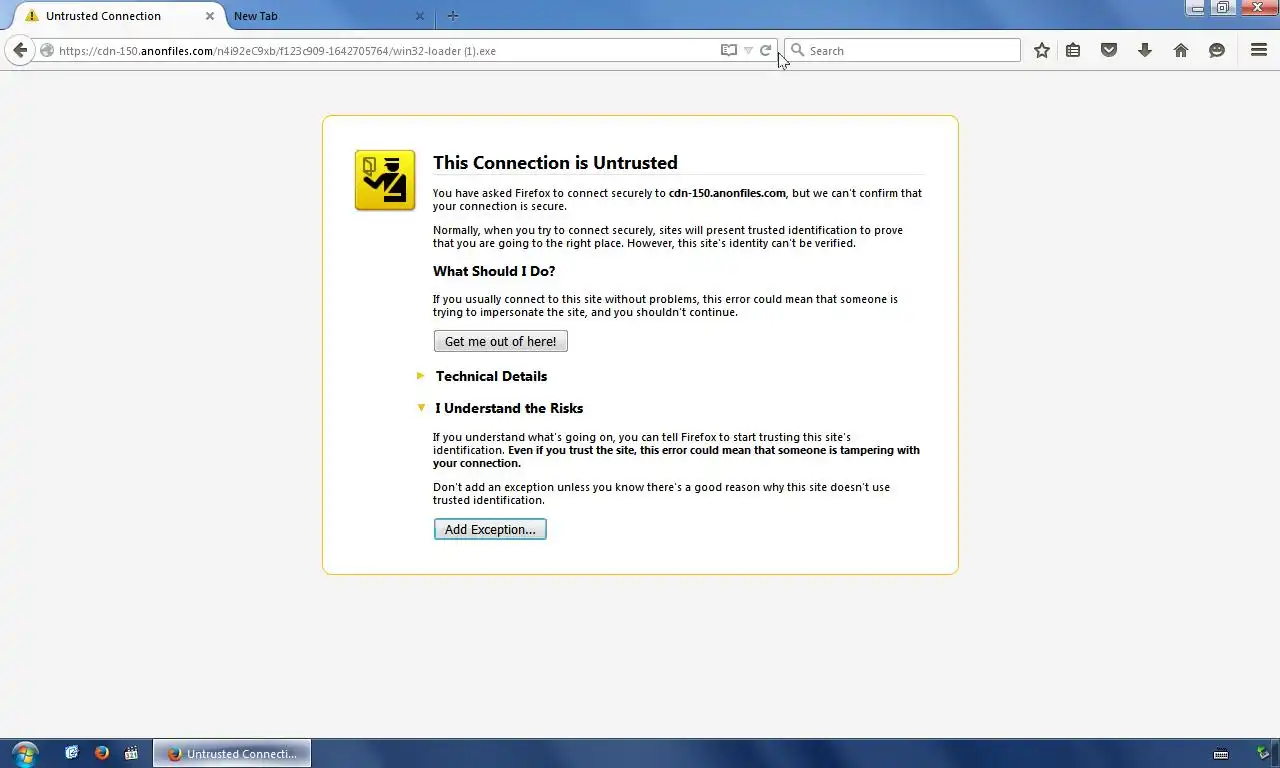1280x768 pixels.
Task: Click the URL address bar text
Action: (277, 51)
